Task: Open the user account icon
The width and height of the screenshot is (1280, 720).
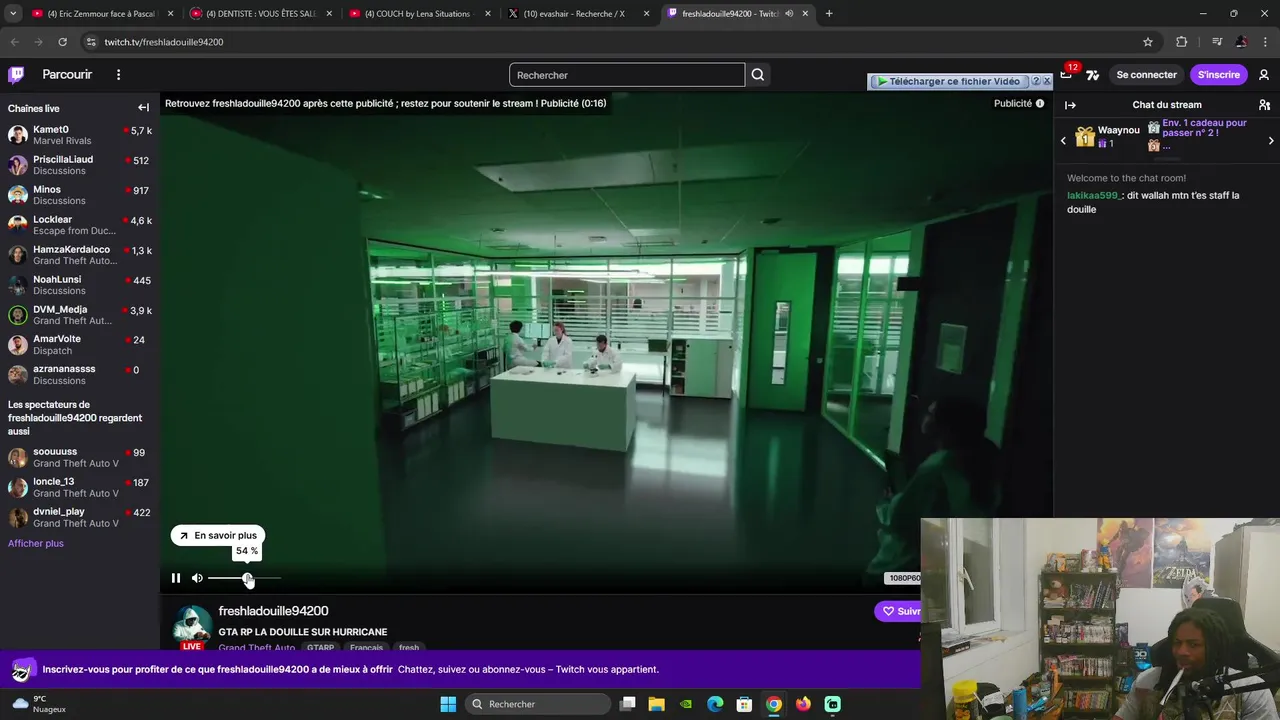Action: tap(1264, 75)
